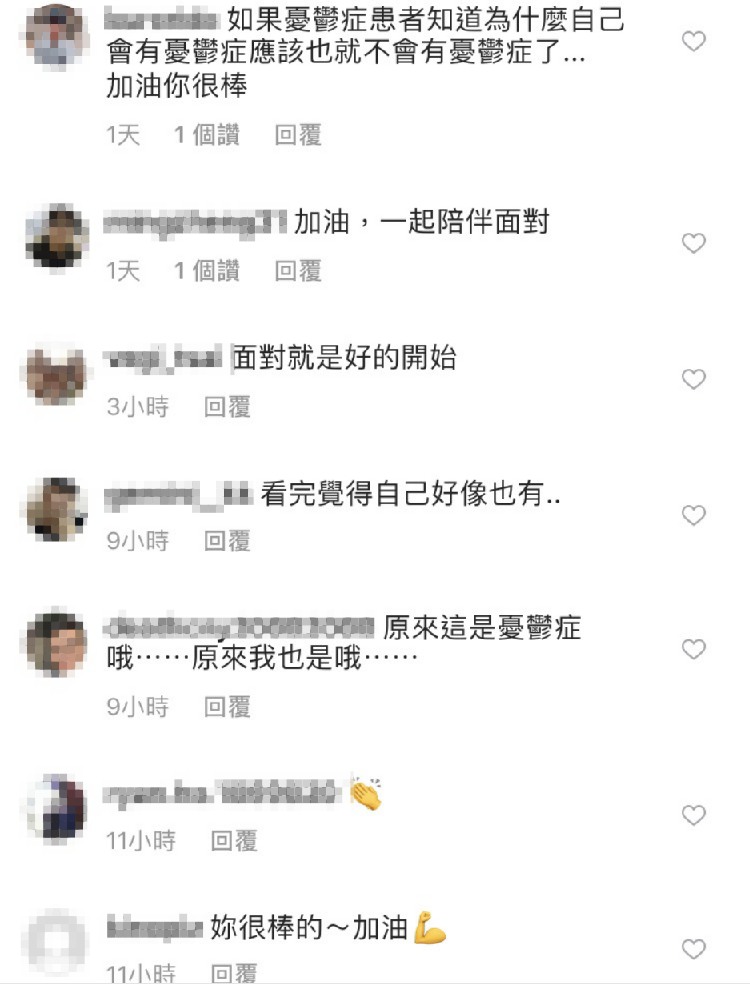The height and width of the screenshot is (985, 750).
Task: Like the 妳很棒的～加油 comment
Action: pos(693,949)
